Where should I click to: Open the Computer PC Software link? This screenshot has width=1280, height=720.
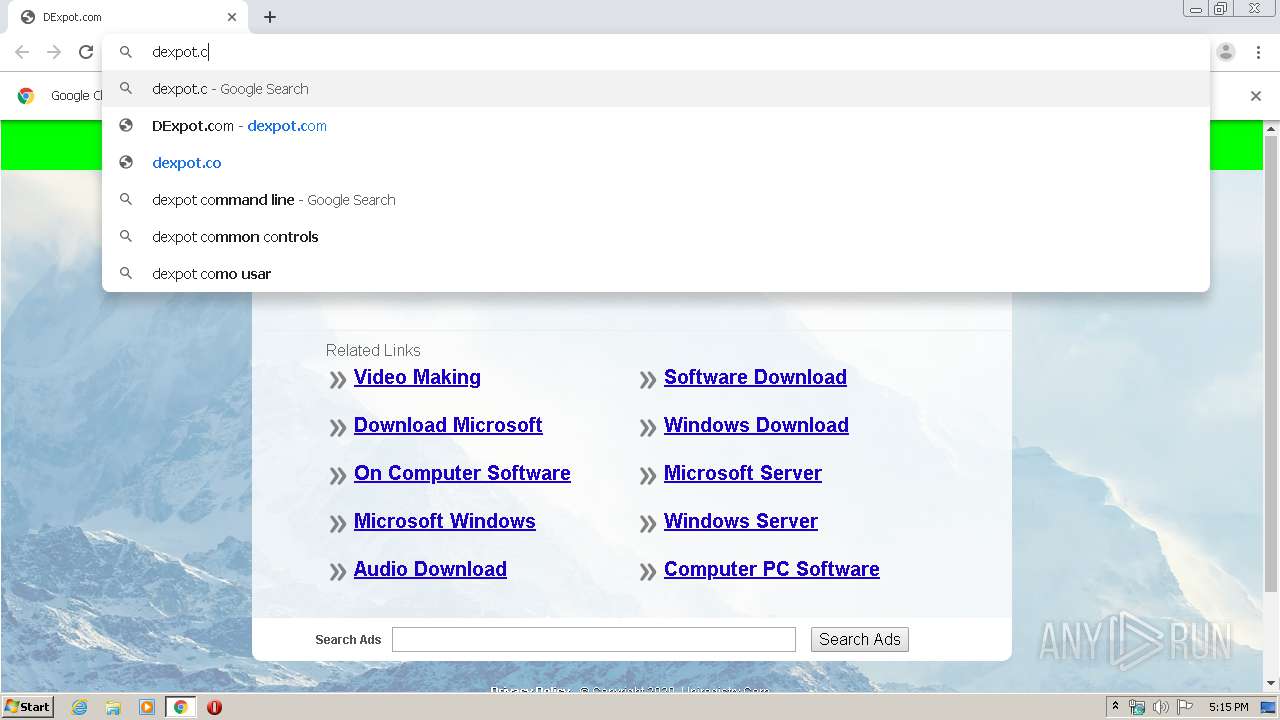[x=772, y=569]
